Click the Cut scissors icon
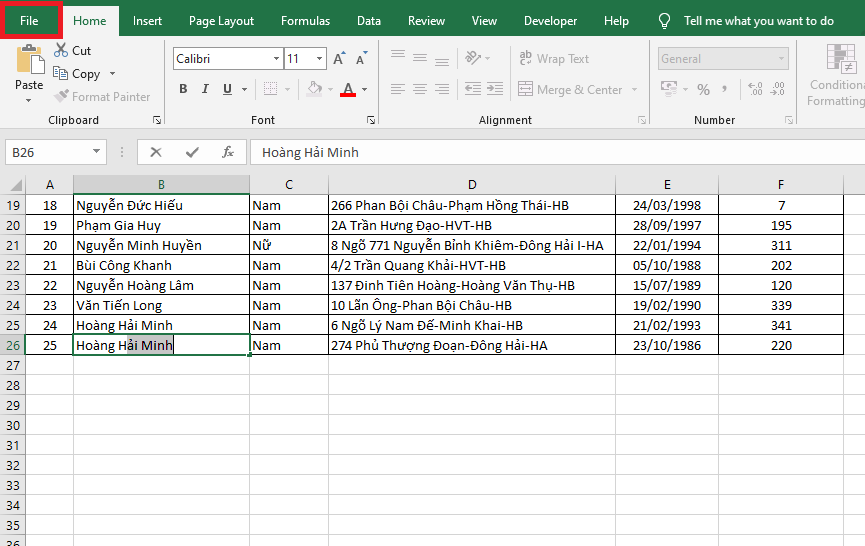This screenshot has height=546, width=865. (x=61, y=50)
